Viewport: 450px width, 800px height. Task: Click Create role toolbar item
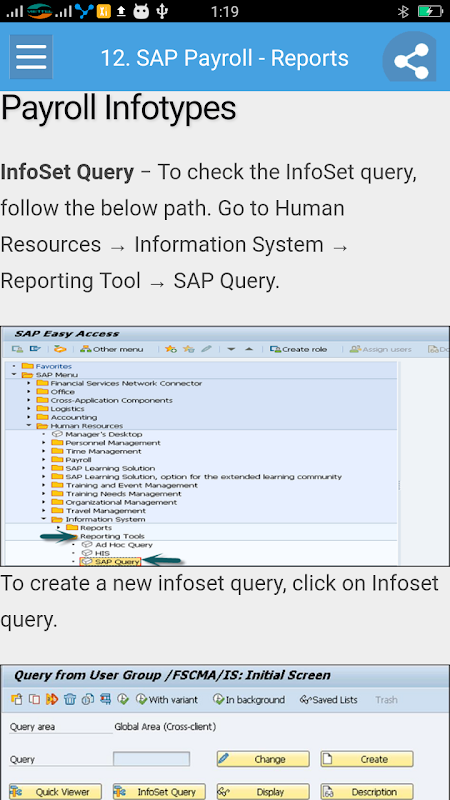tap(298, 349)
